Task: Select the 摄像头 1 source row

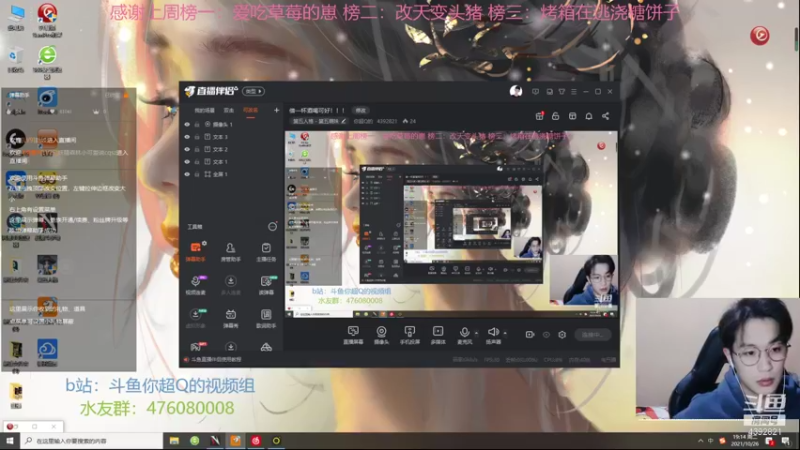Action: [x=231, y=124]
